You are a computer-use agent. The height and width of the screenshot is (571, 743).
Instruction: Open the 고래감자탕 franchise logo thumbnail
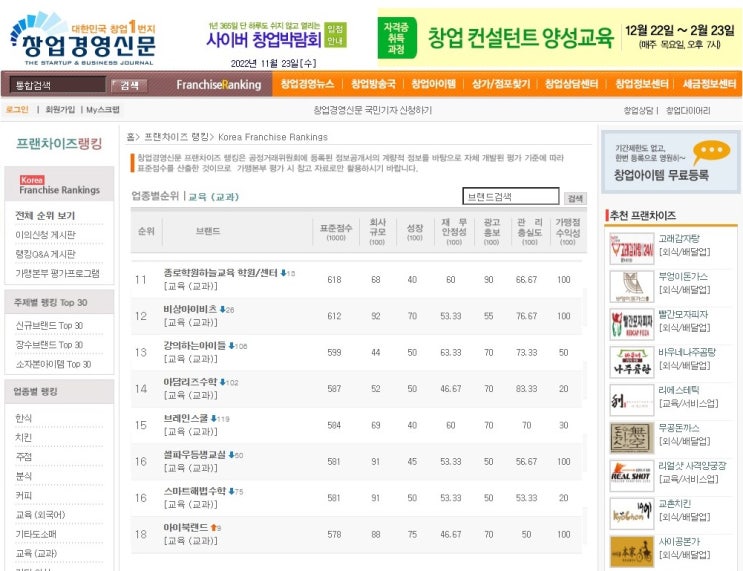click(632, 248)
